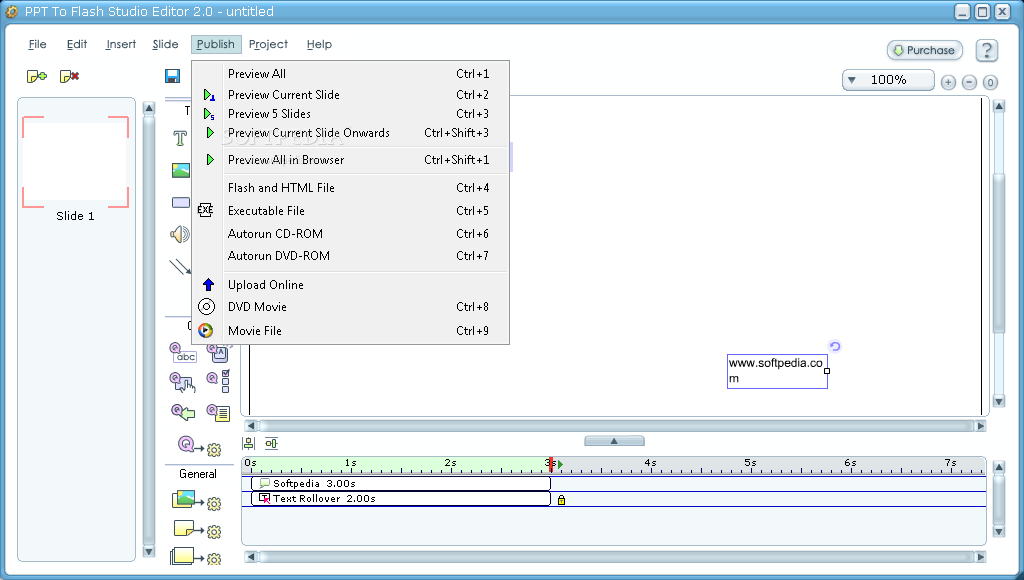Click the canvas horizontal scrollbar right arrow
The width and height of the screenshot is (1024, 580).
coord(980,426)
